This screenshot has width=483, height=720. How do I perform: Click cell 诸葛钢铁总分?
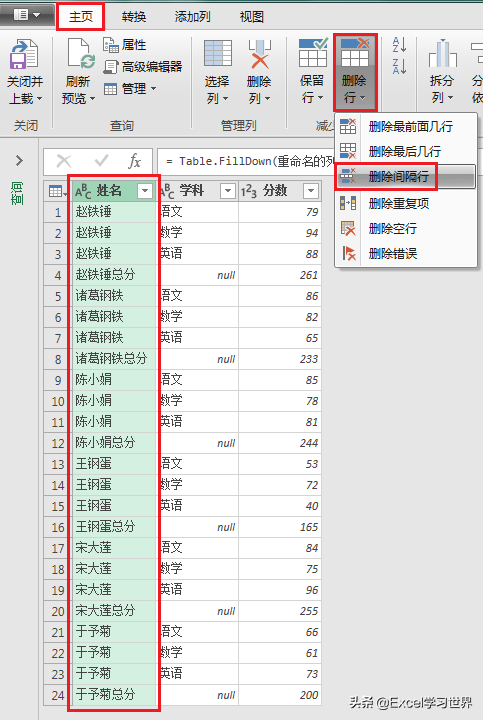[x=115, y=359]
